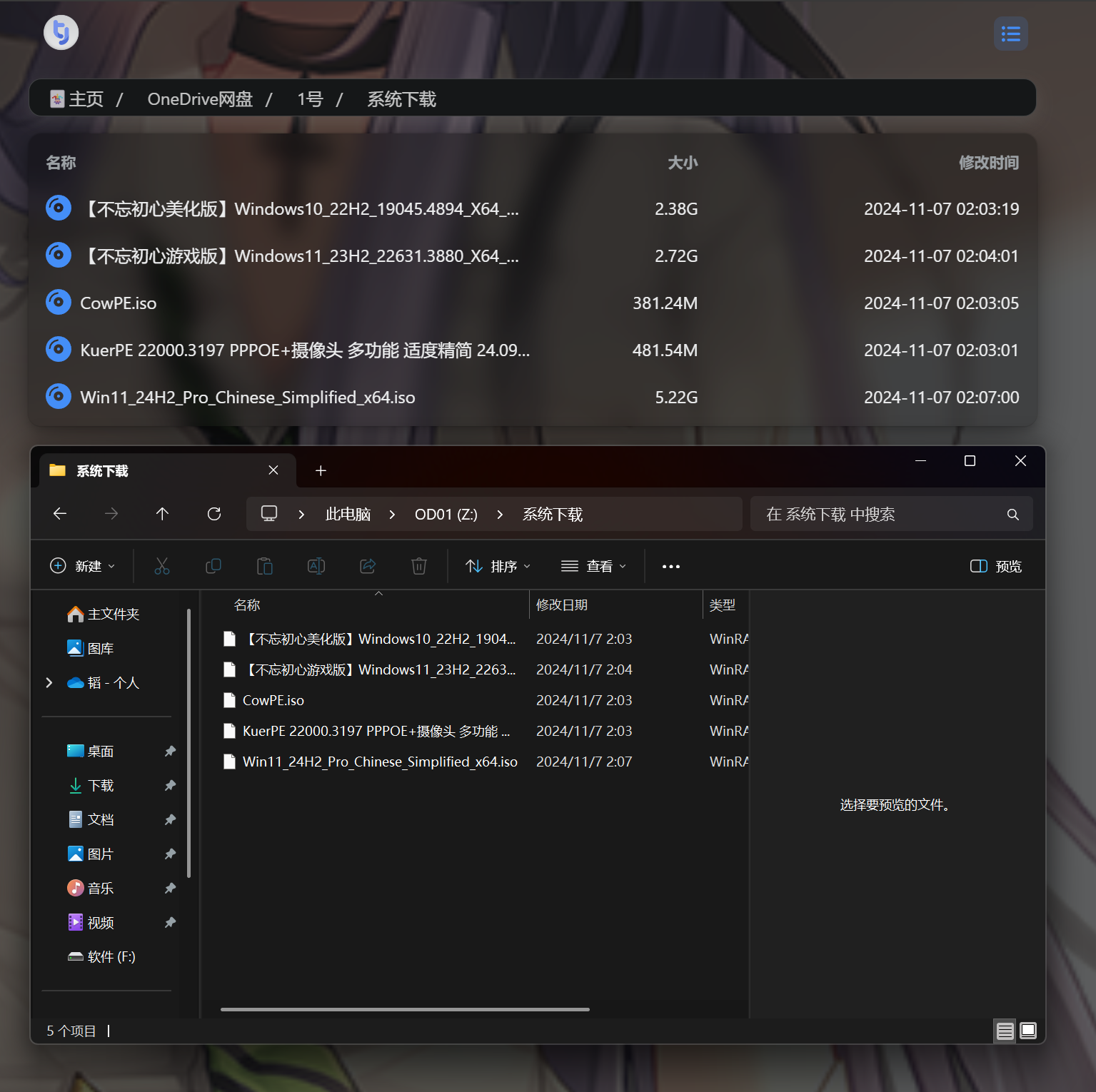Select CowPE.iso in Explorer file list
The image size is (1096, 1092).
click(x=273, y=700)
